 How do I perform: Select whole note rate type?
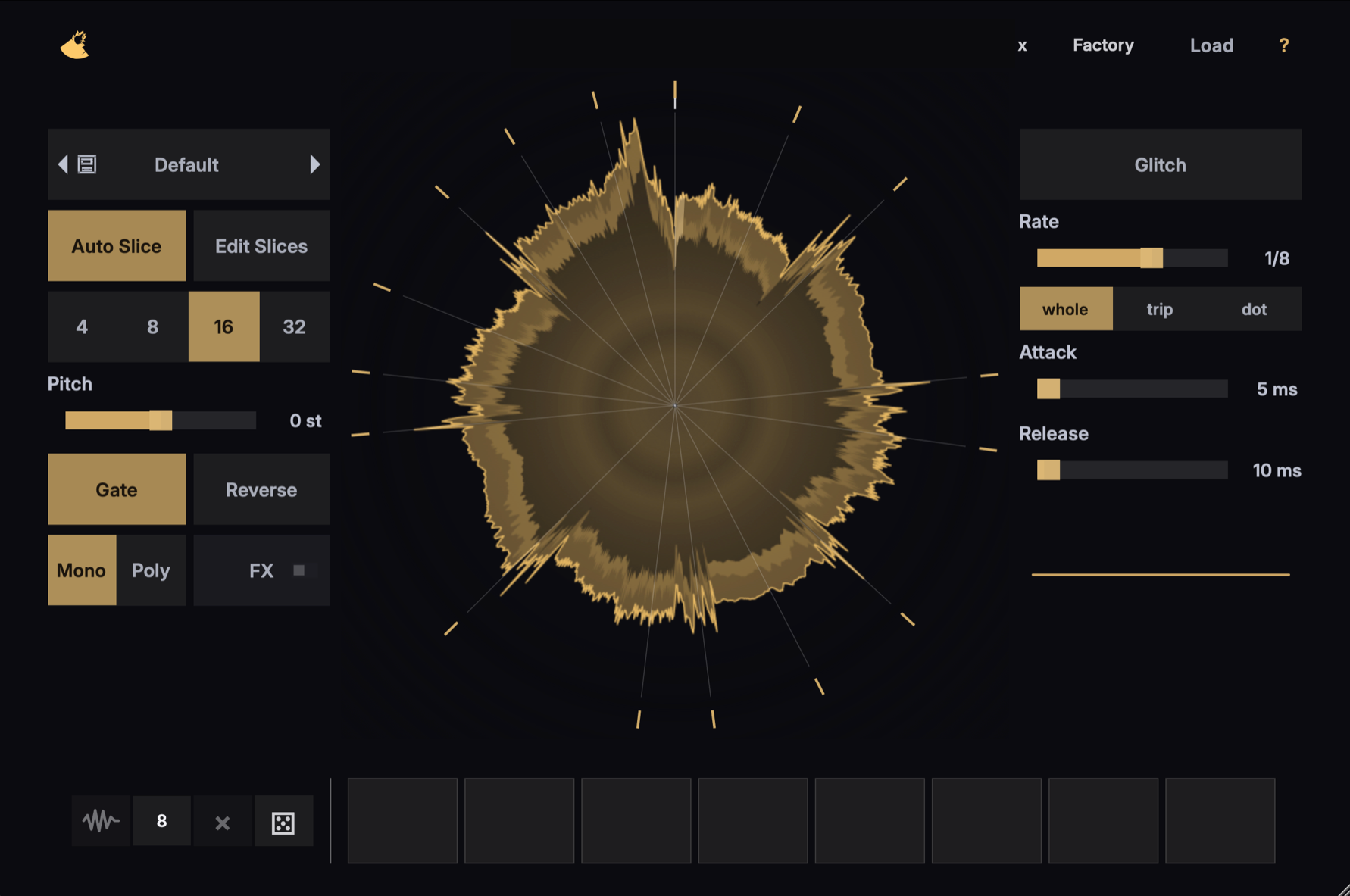(1066, 309)
